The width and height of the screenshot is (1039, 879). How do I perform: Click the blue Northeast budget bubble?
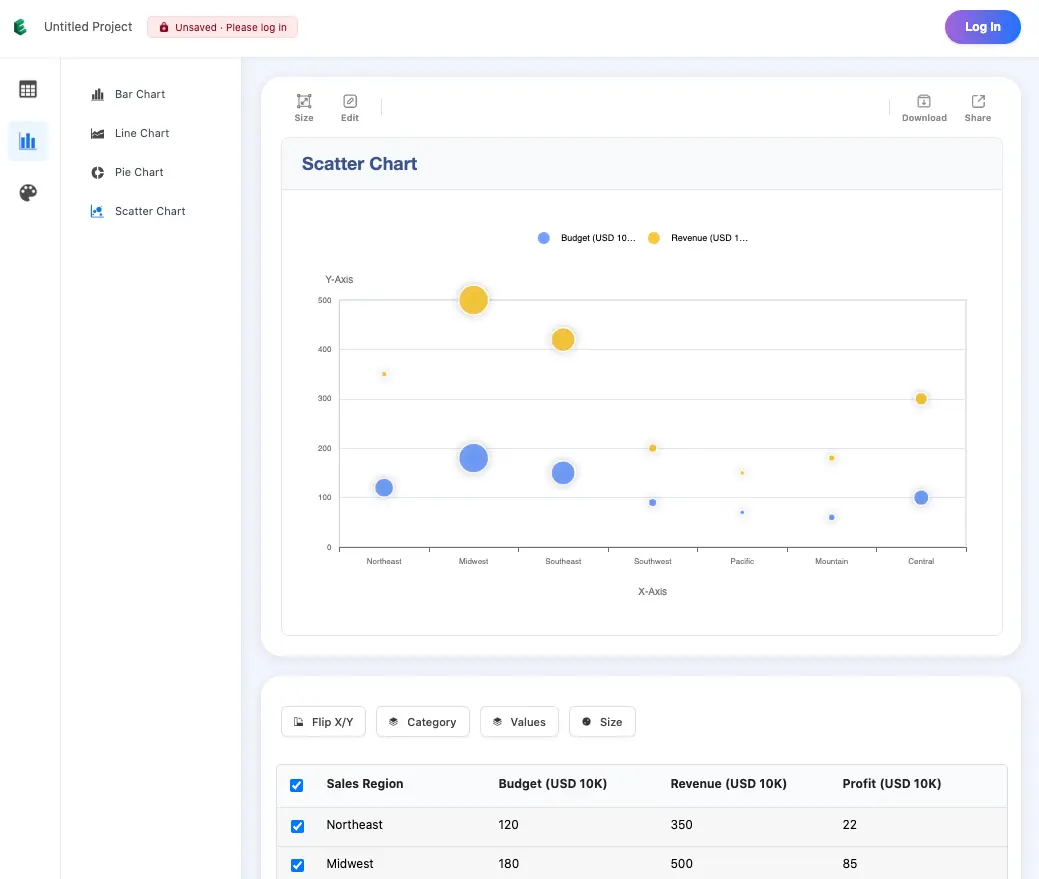click(x=384, y=488)
